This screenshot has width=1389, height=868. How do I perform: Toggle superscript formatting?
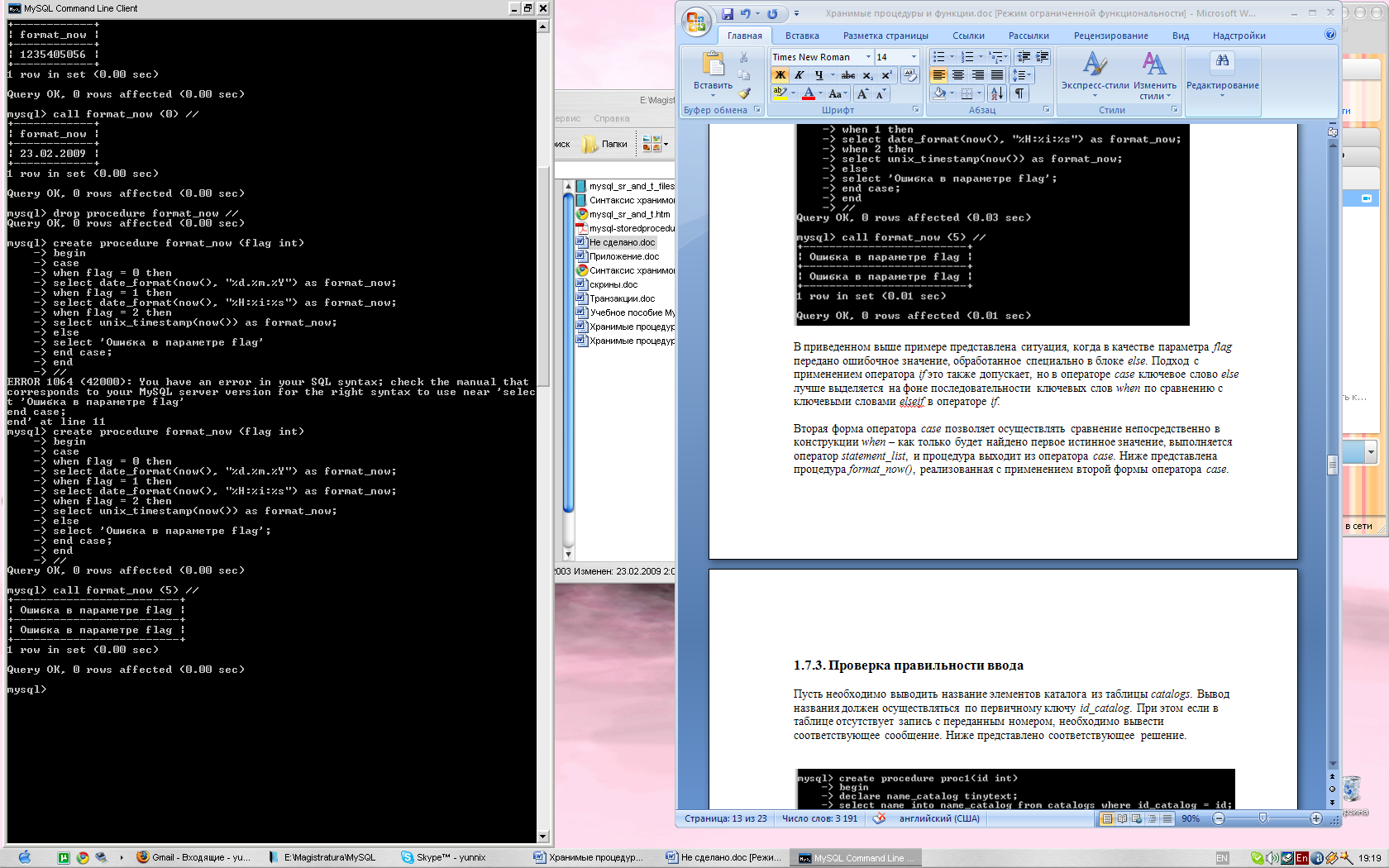[x=886, y=75]
